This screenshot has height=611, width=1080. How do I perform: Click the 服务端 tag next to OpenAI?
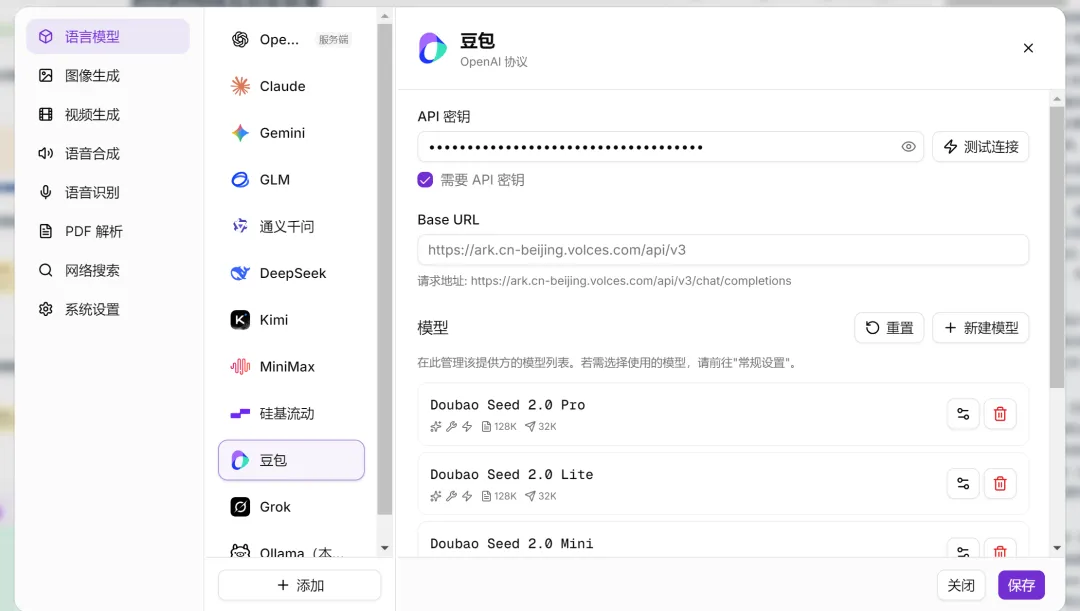[x=333, y=39]
